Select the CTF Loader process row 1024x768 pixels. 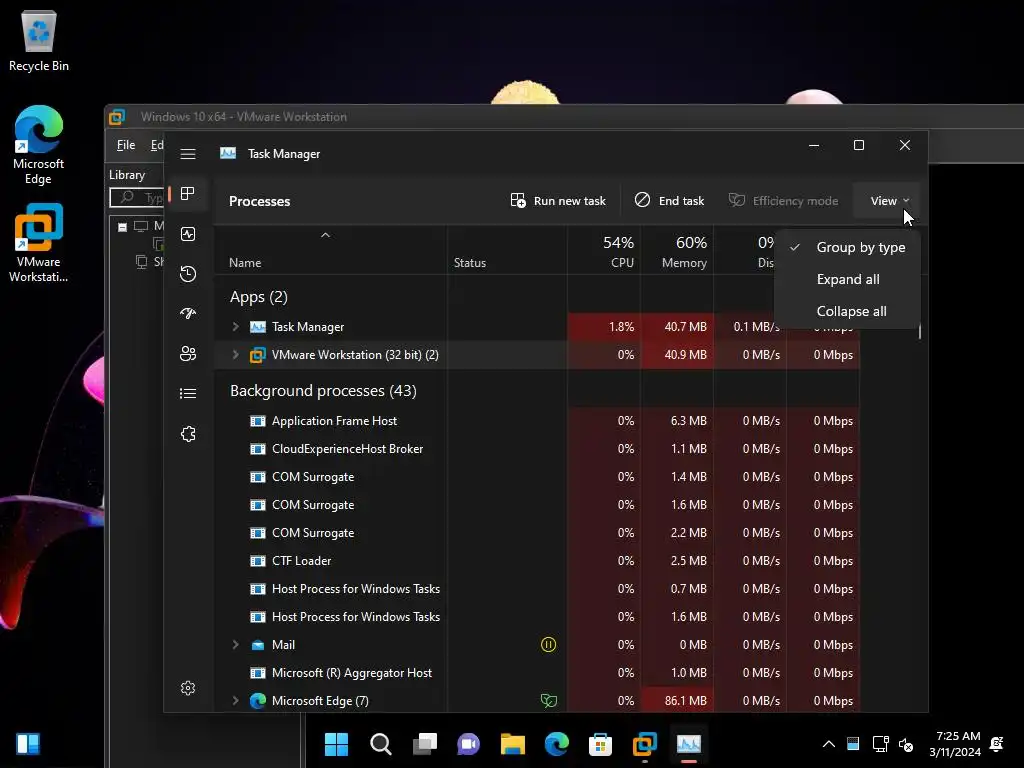click(x=536, y=561)
